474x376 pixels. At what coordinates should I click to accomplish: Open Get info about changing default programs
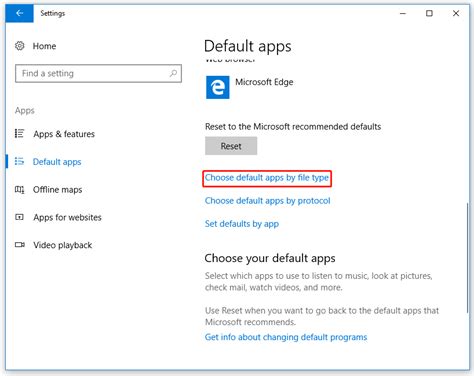pyautogui.click(x=286, y=337)
